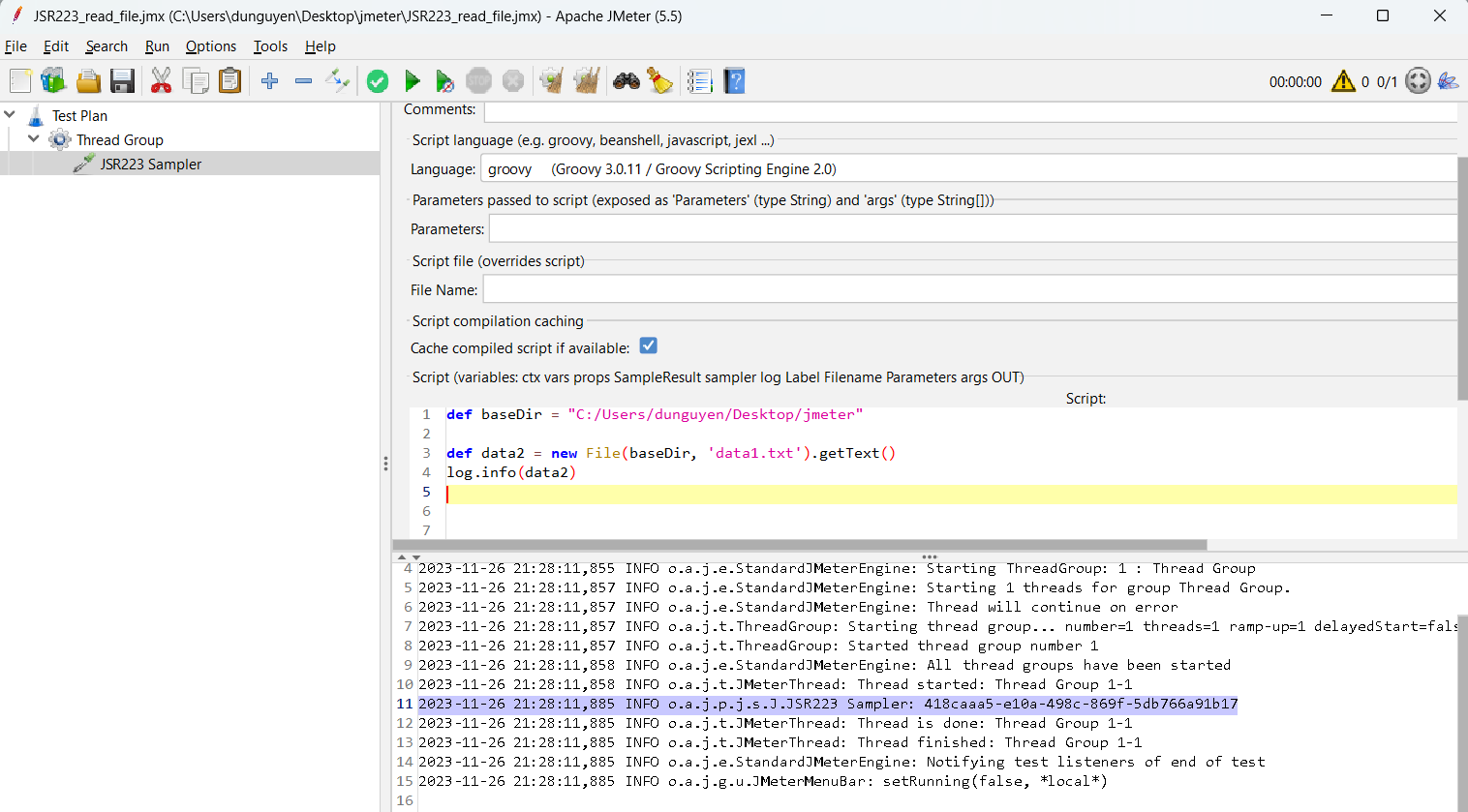Open the Help menu
The image size is (1468, 812).
[321, 46]
